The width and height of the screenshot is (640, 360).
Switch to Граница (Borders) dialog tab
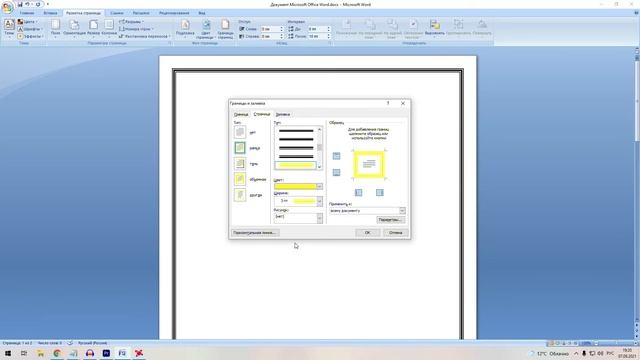click(x=241, y=114)
